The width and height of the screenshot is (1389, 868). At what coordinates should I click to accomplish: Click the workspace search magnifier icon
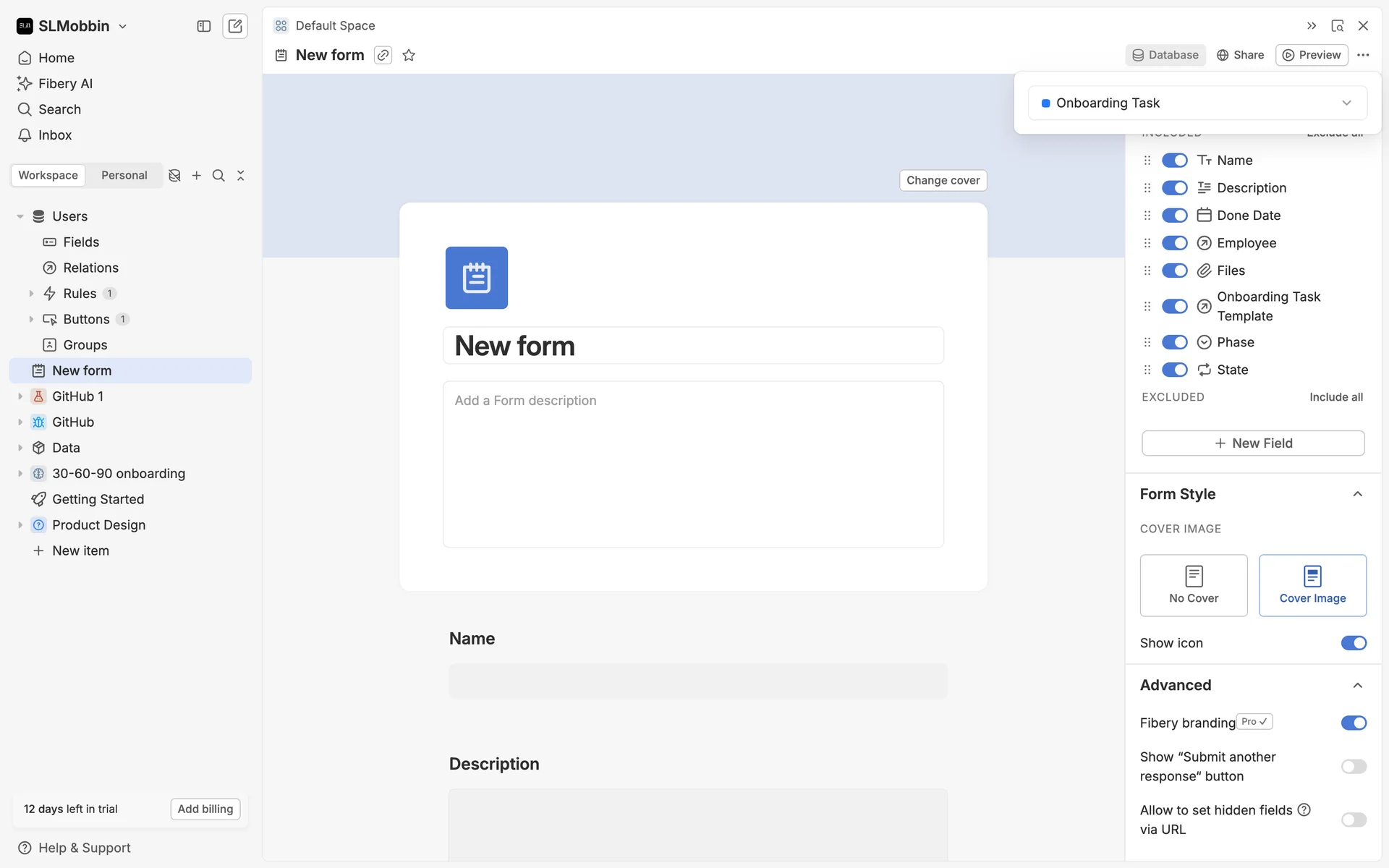tap(218, 176)
